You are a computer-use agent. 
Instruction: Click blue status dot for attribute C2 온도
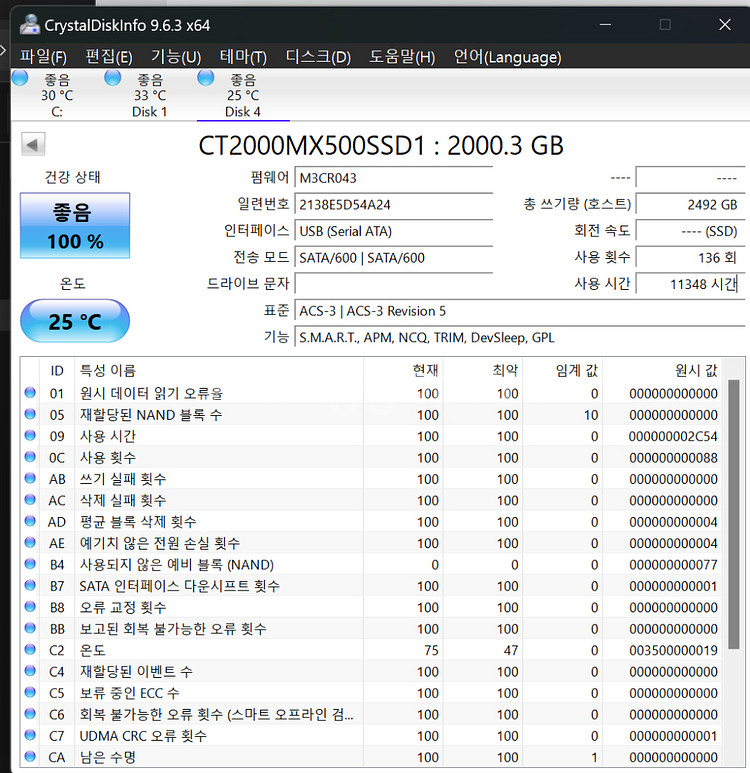[x=30, y=650]
